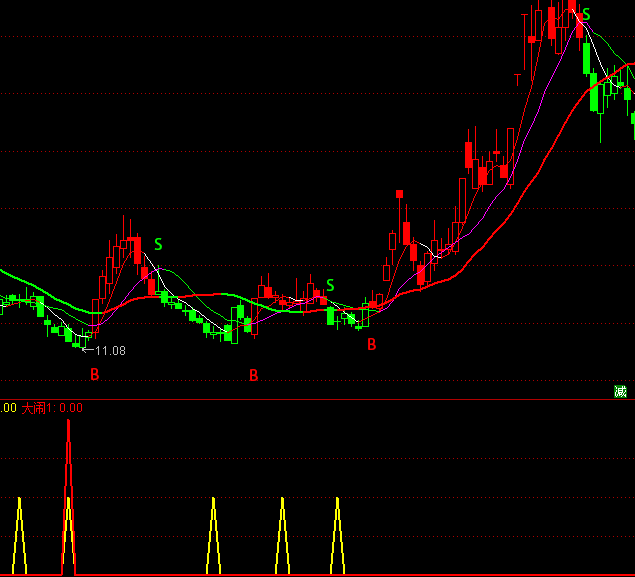This screenshot has height=577, width=635.
Task: Click the yellow indicator value at panel's left edge
Action: tap(8, 408)
